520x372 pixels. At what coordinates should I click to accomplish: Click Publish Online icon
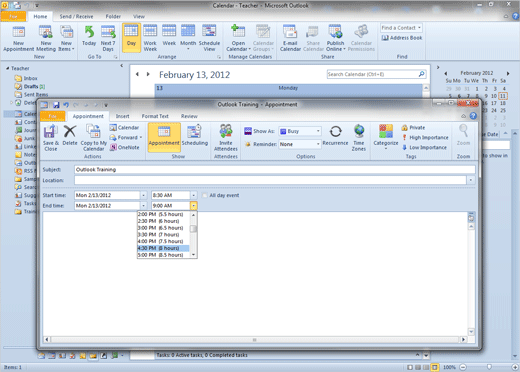(335, 39)
